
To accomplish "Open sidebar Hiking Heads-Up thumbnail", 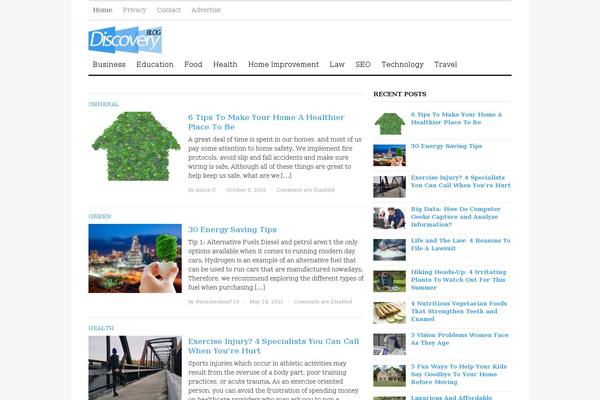I will pos(390,281).
